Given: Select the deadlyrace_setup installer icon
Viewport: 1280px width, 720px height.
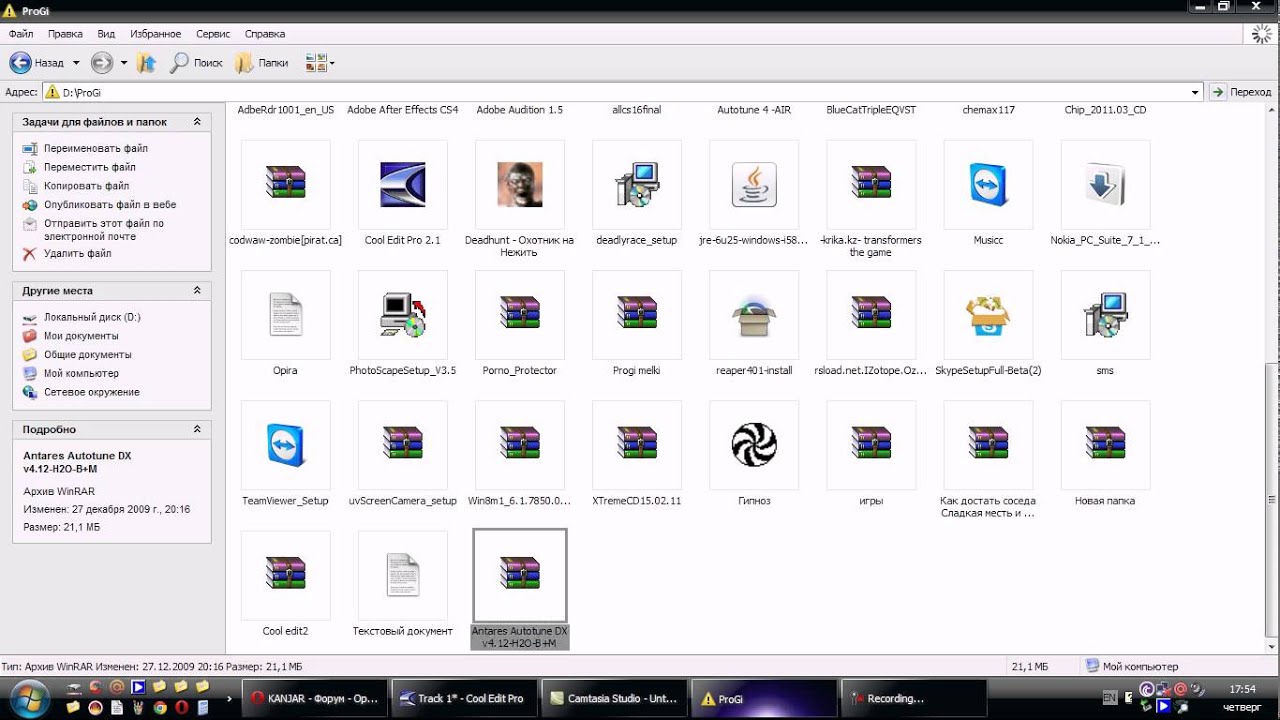Looking at the screenshot, I should pyautogui.click(x=637, y=185).
